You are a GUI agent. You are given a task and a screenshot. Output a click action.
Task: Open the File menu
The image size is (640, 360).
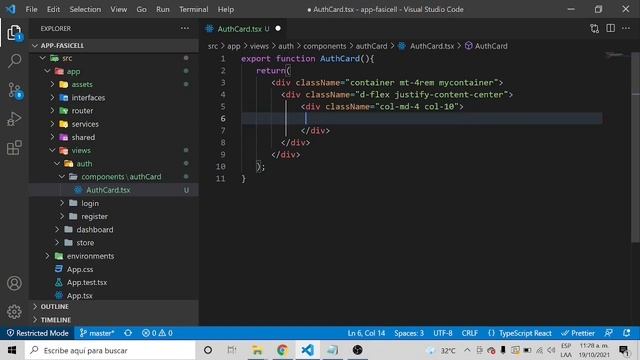click(31, 9)
